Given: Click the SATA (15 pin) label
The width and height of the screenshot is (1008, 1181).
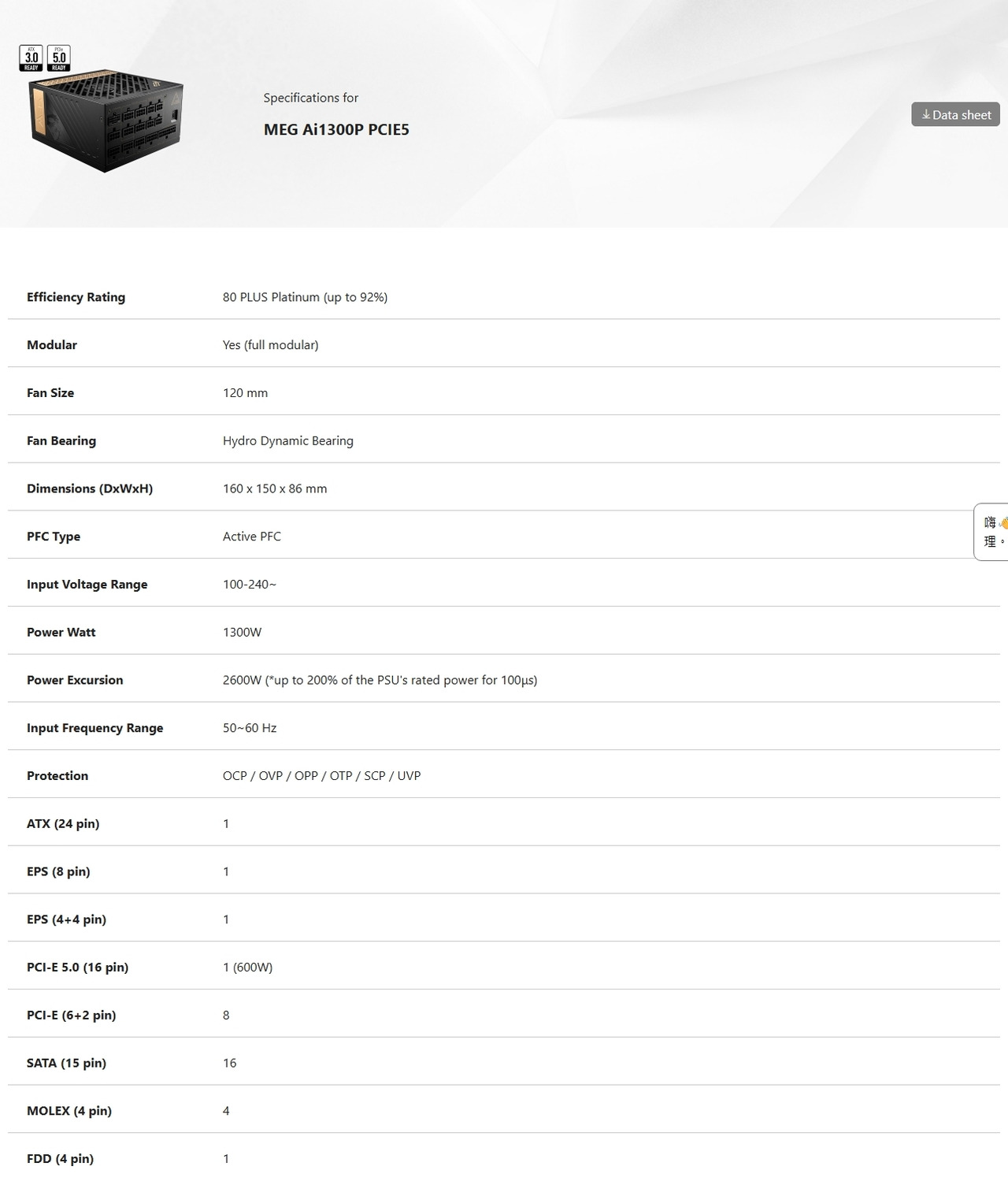Looking at the screenshot, I should 66,1063.
